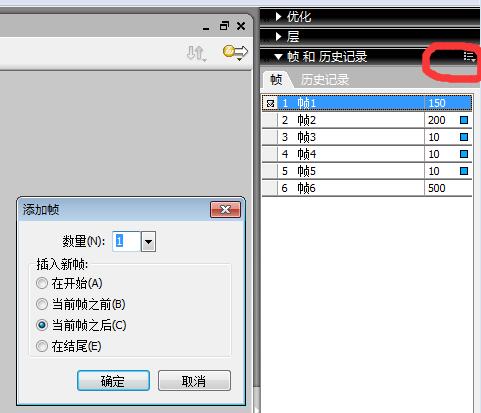Click the blue square marker on frame 2
481x413 pixels.
pos(464,120)
